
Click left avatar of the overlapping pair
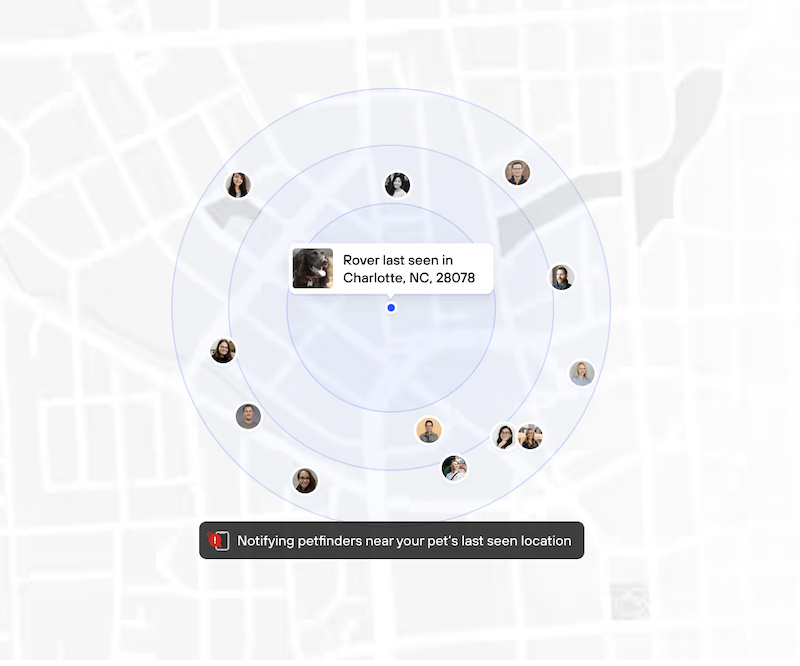pos(505,436)
